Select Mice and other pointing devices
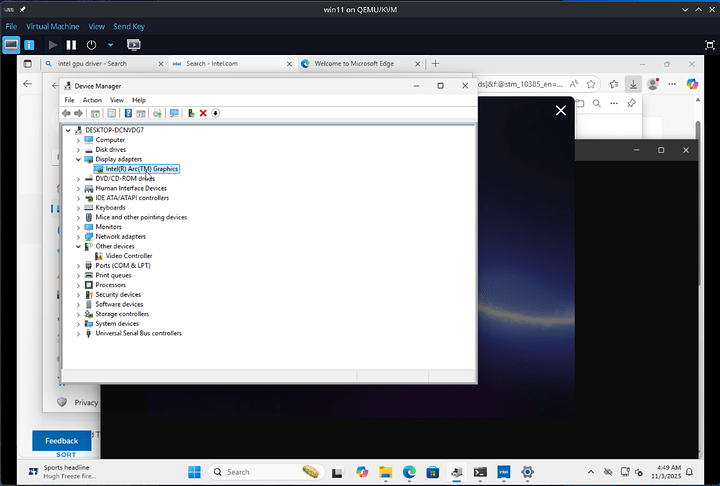Screen dimensions: 720x486 click(x=136, y=217)
